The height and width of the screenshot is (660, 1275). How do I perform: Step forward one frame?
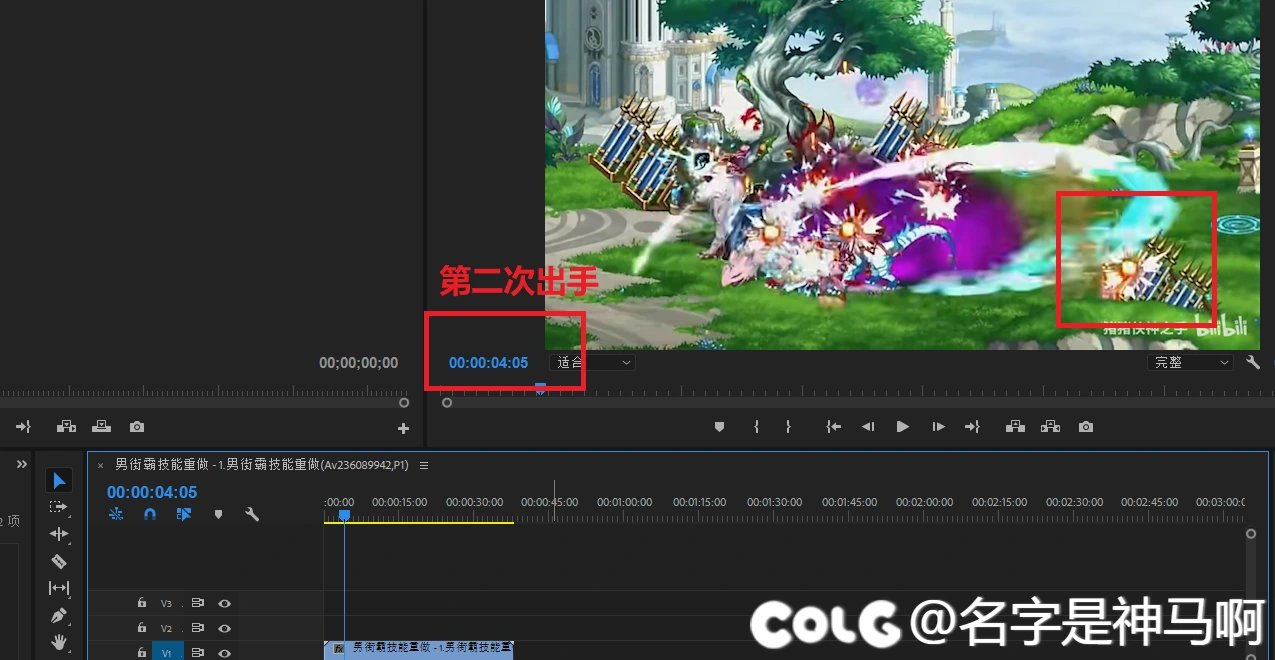pyautogui.click(x=938, y=427)
